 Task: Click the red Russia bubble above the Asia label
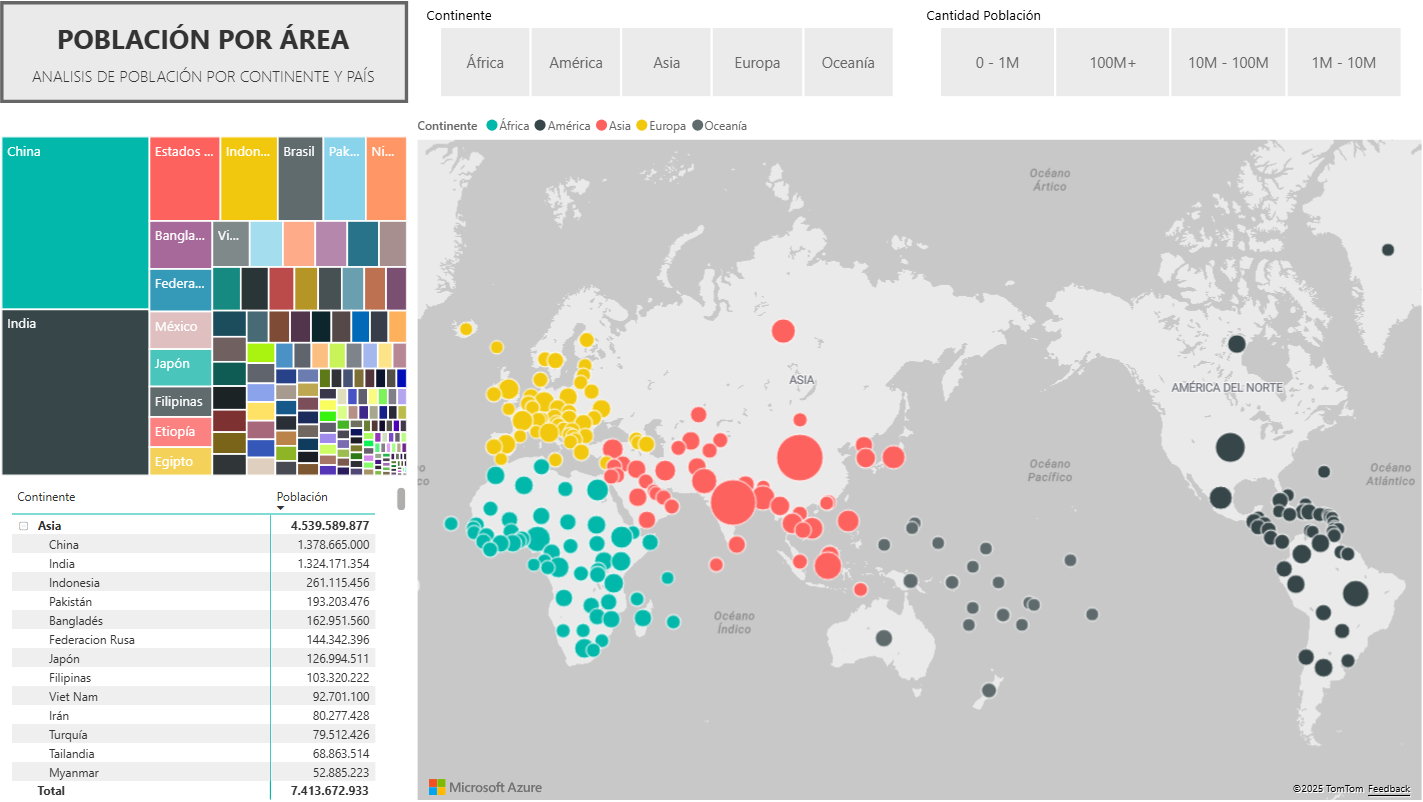pos(783,331)
